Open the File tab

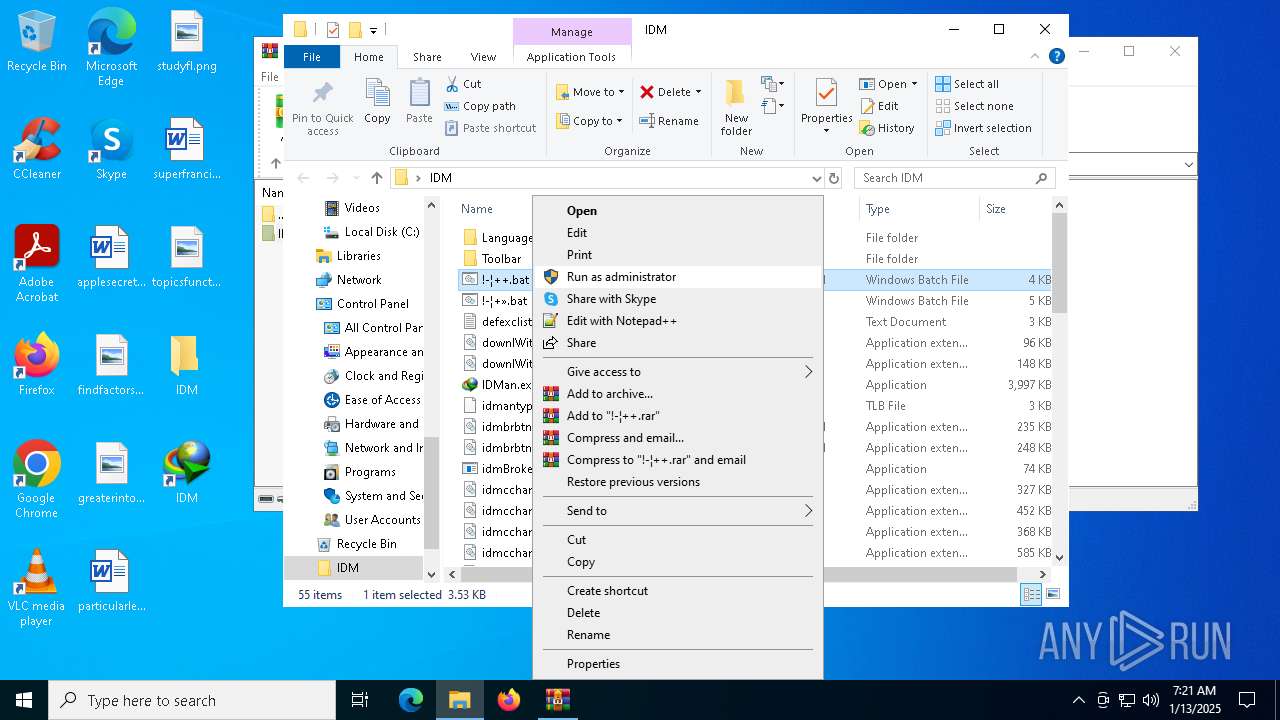[312, 57]
